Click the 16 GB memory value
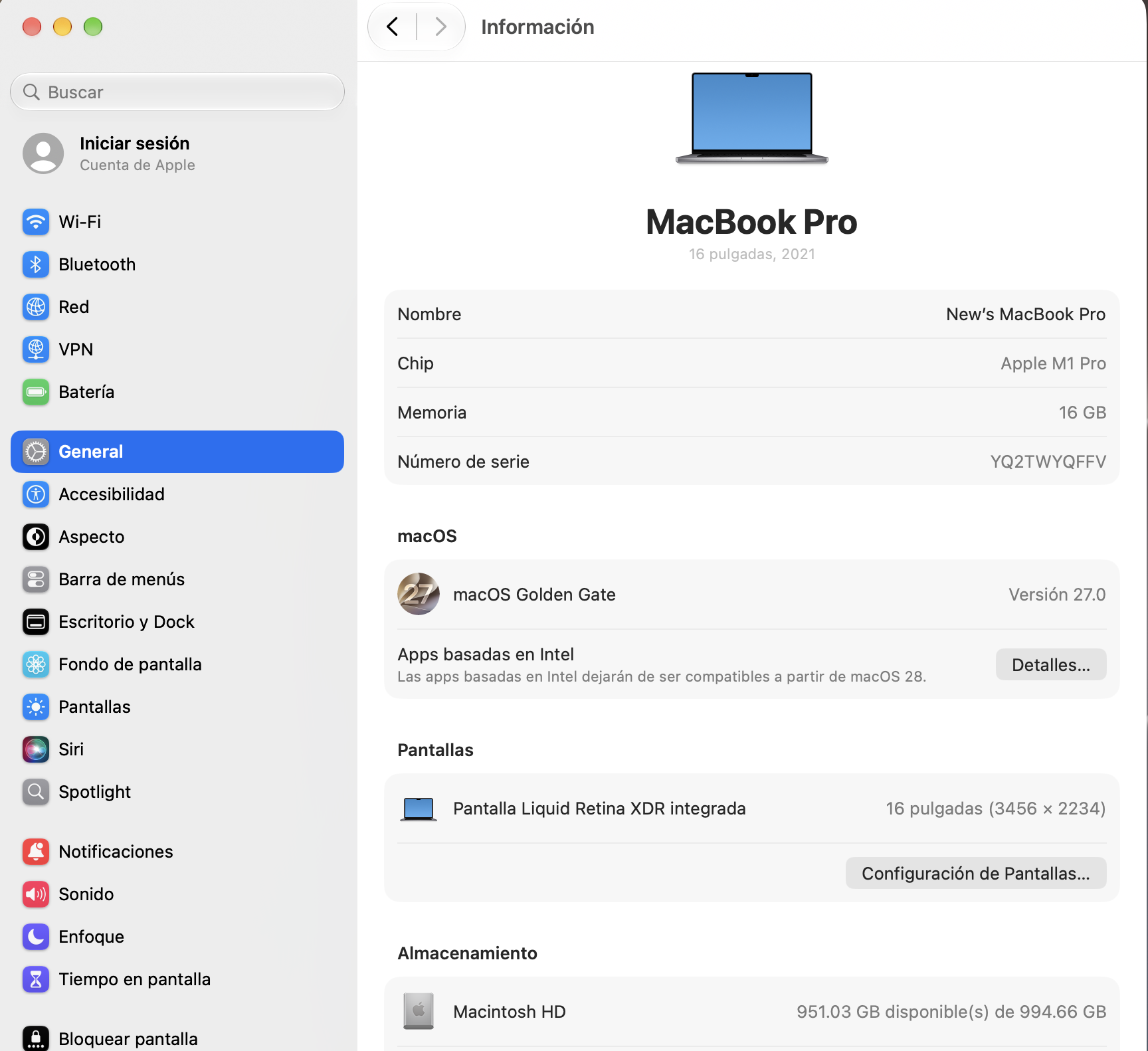The height and width of the screenshot is (1051, 1148). coord(1082,413)
